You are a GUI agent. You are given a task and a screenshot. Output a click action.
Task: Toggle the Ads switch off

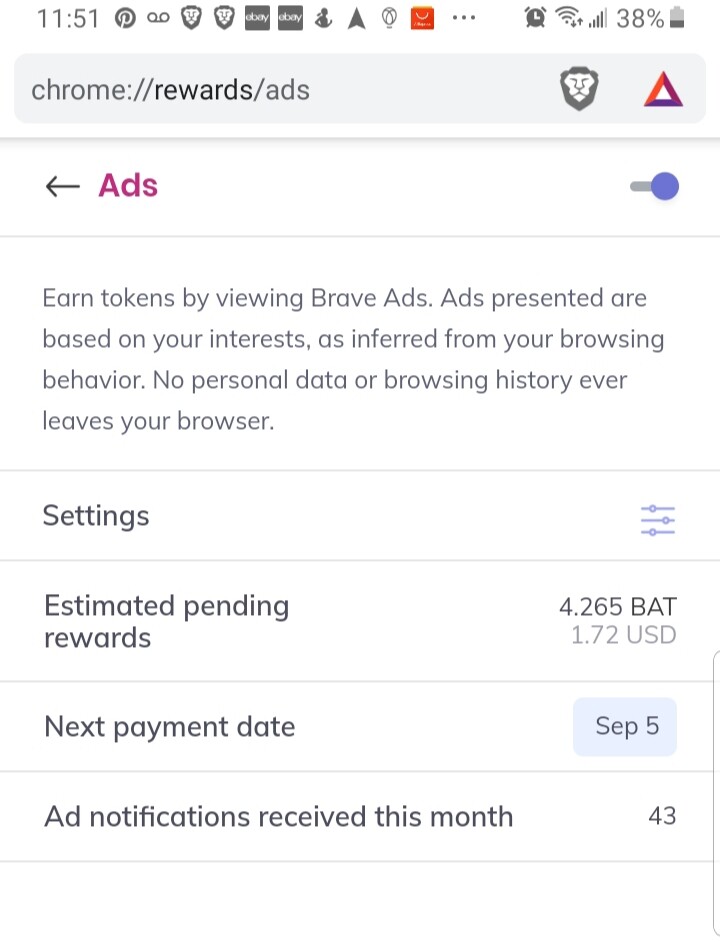[654, 186]
